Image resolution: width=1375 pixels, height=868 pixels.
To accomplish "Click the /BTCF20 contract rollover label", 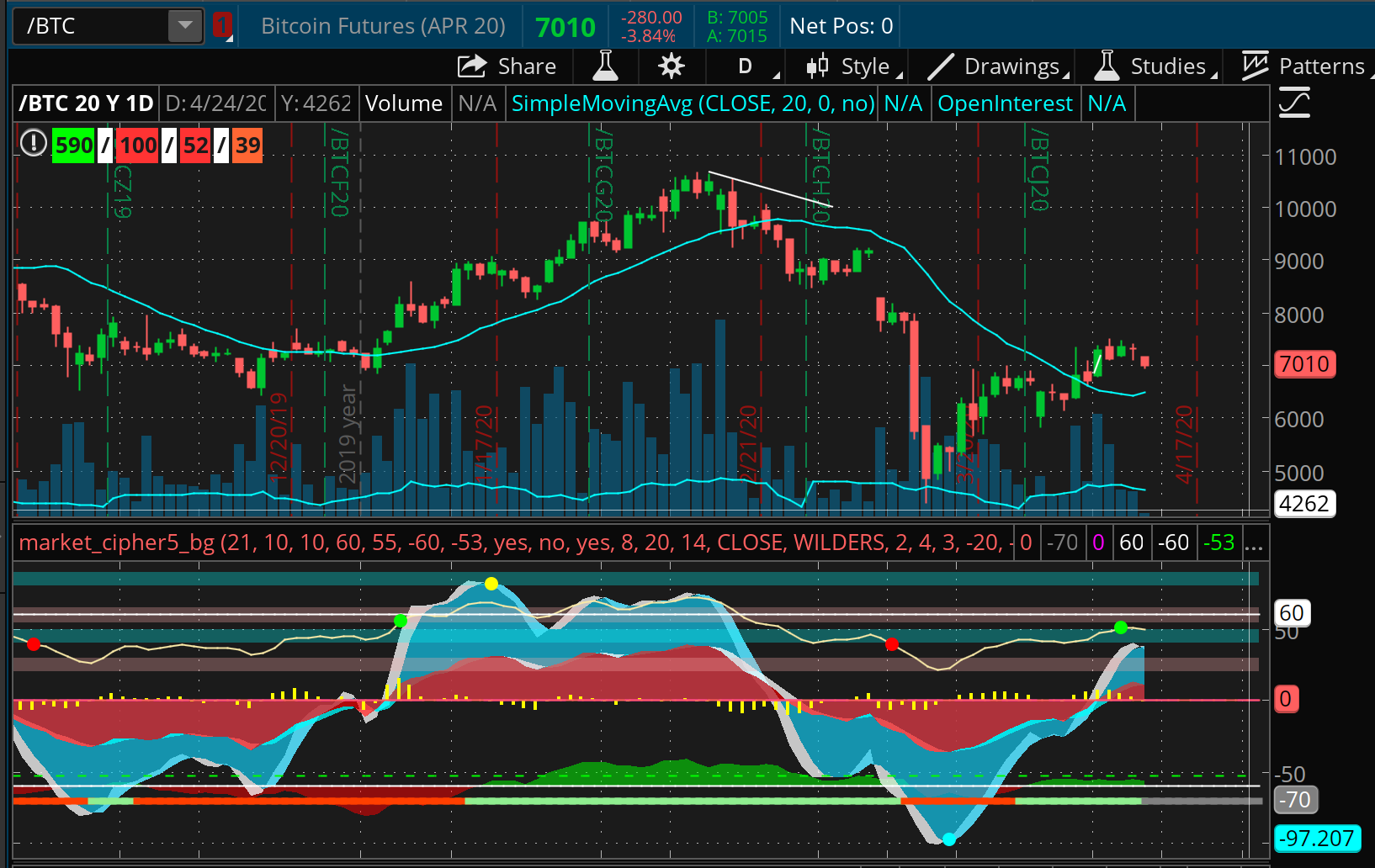I will pos(339,172).
